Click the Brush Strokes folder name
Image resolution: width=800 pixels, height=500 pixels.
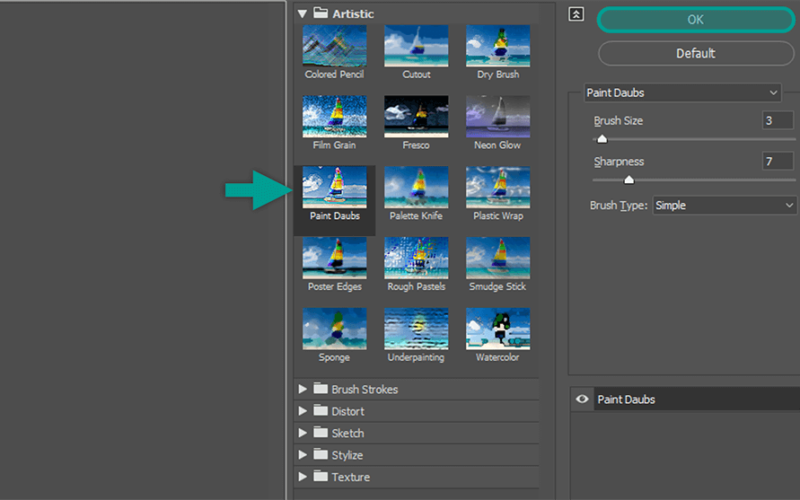pyautogui.click(x=364, y=389)
